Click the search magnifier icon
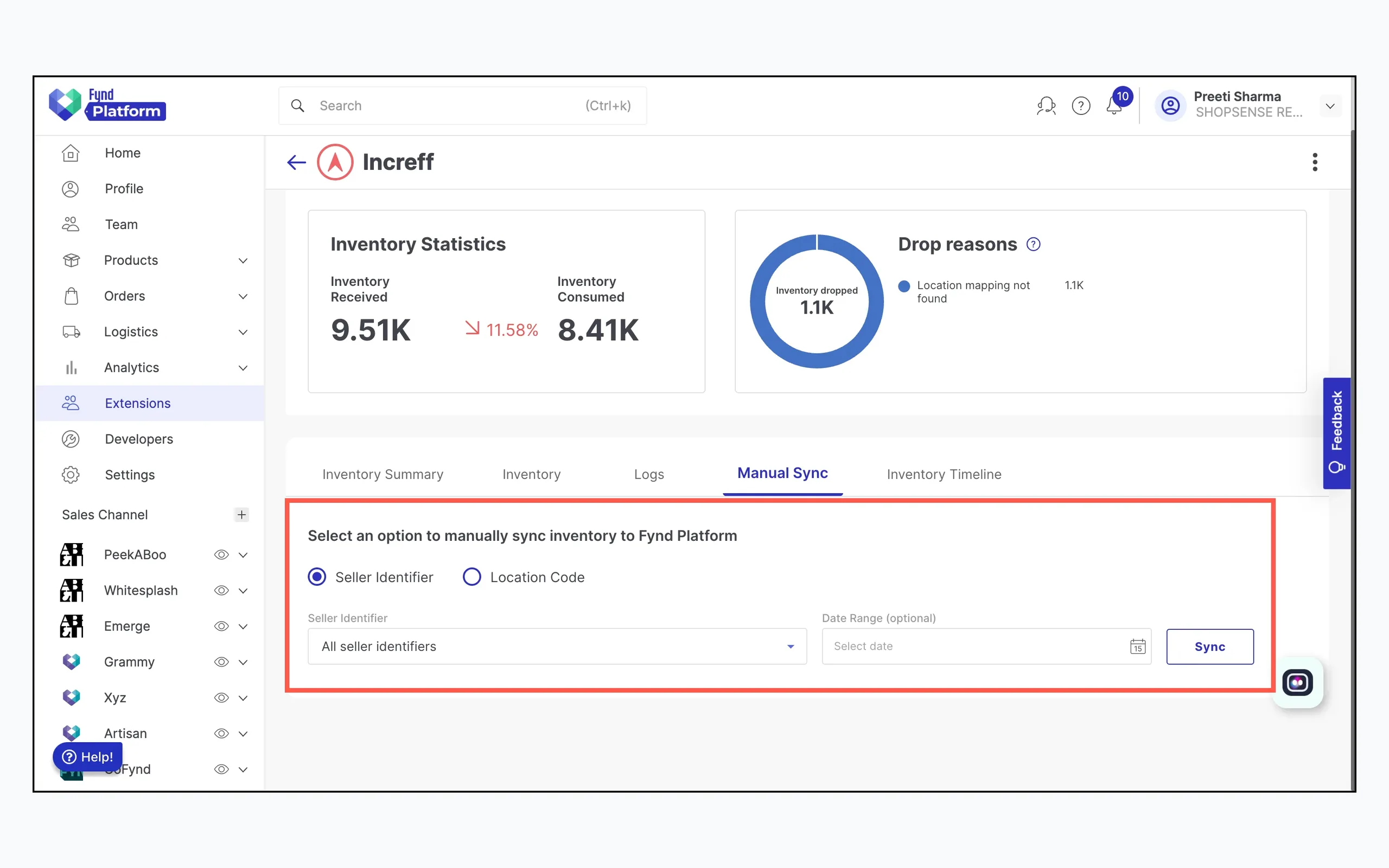The width and height of the screenshot is (1389, 868). click(x=297, y=106)
